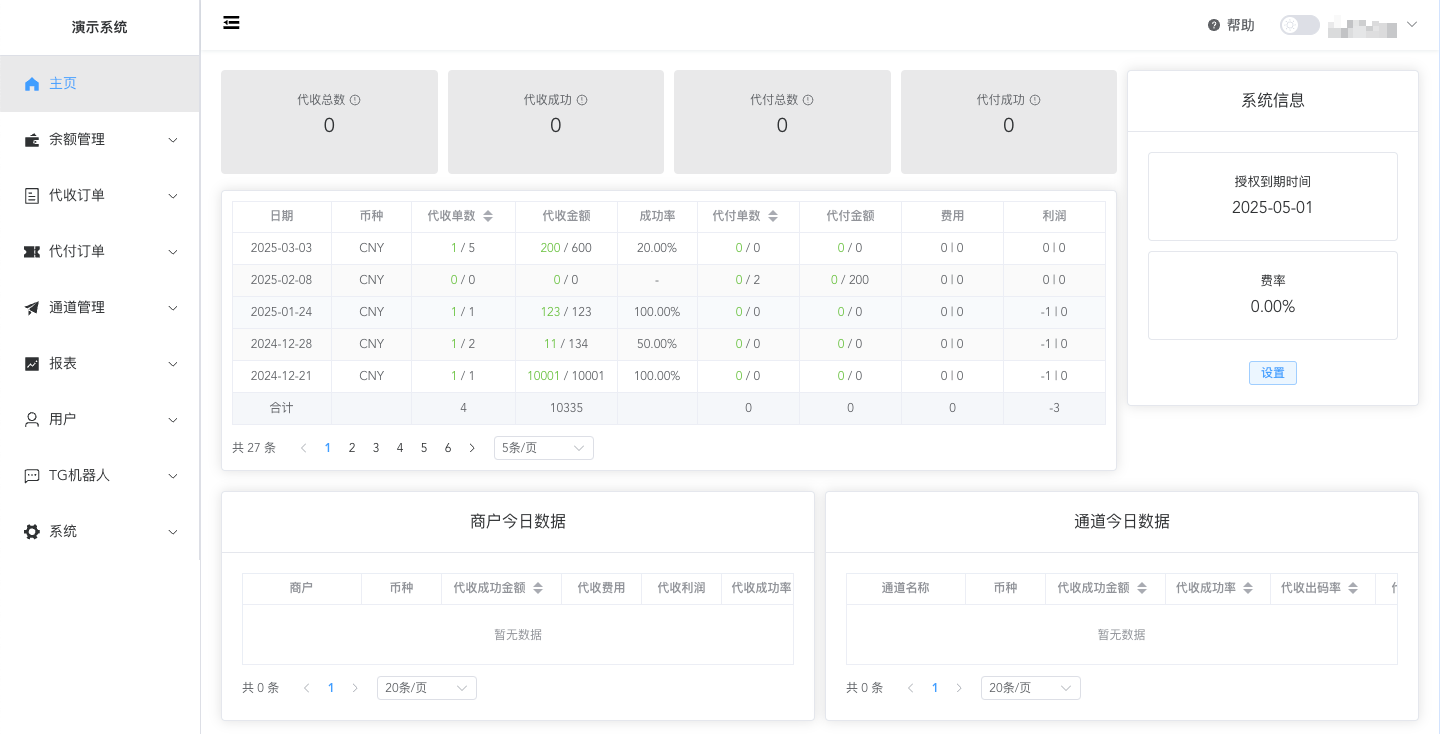The image size is (1440, 734).
Task: Sort the table by 代付单数 column
Action: 773,216
